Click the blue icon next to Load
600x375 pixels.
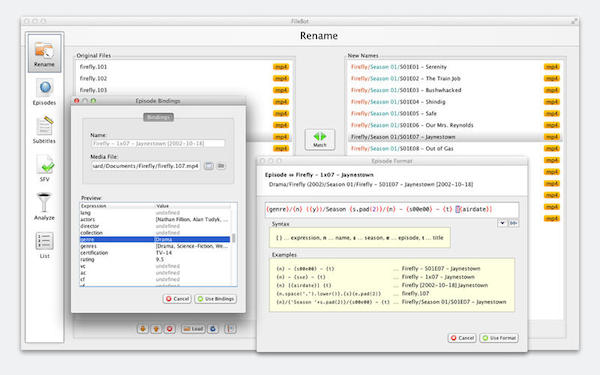[213, 329]
